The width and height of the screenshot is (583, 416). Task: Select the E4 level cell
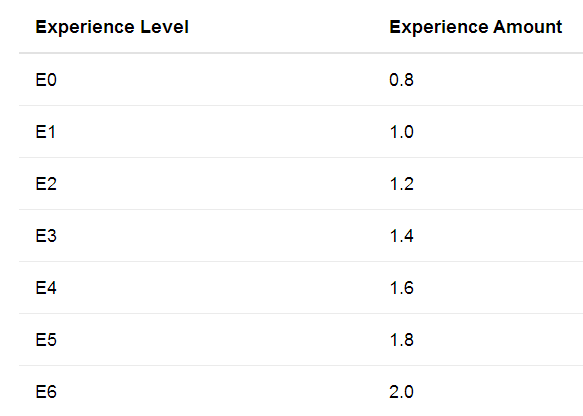pos(46,288)
